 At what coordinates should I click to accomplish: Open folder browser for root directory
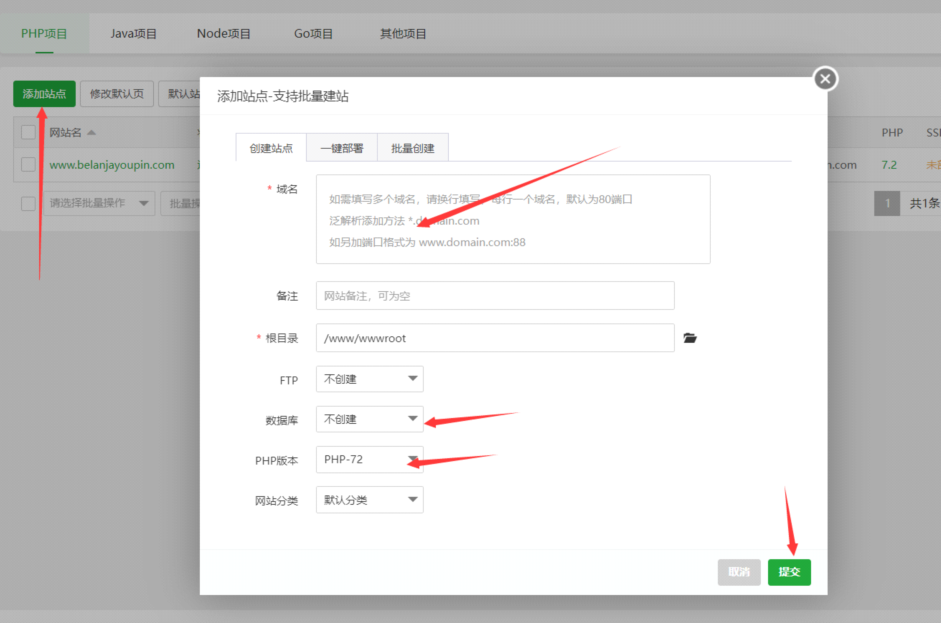pos(690,338)
